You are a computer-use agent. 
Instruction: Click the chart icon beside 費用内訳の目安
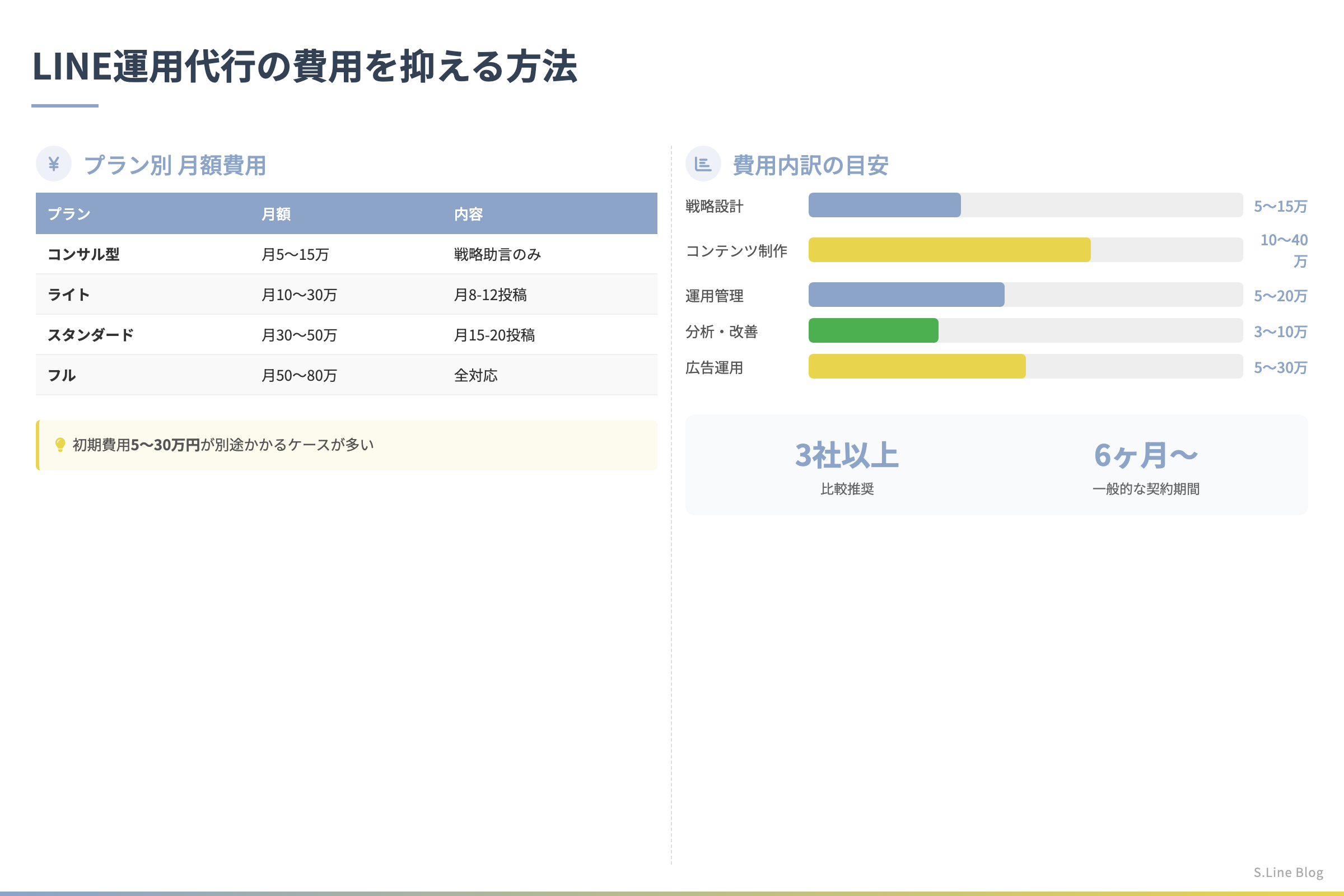pyautogui.click(x=703, y=164)
